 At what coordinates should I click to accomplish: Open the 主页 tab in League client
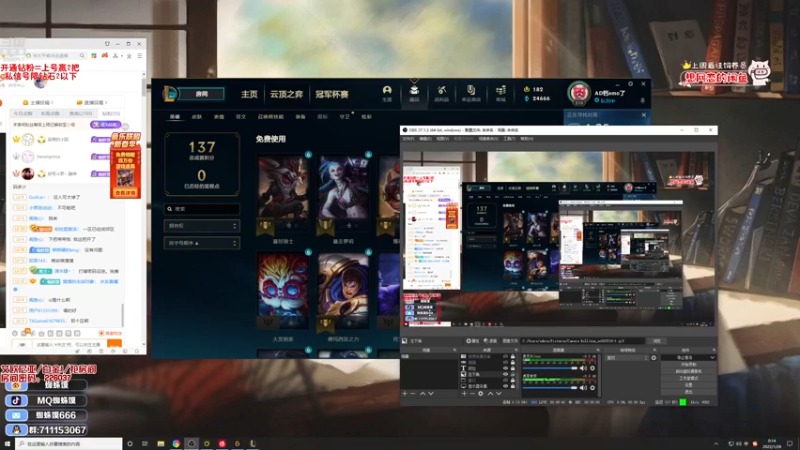[249, 94]
